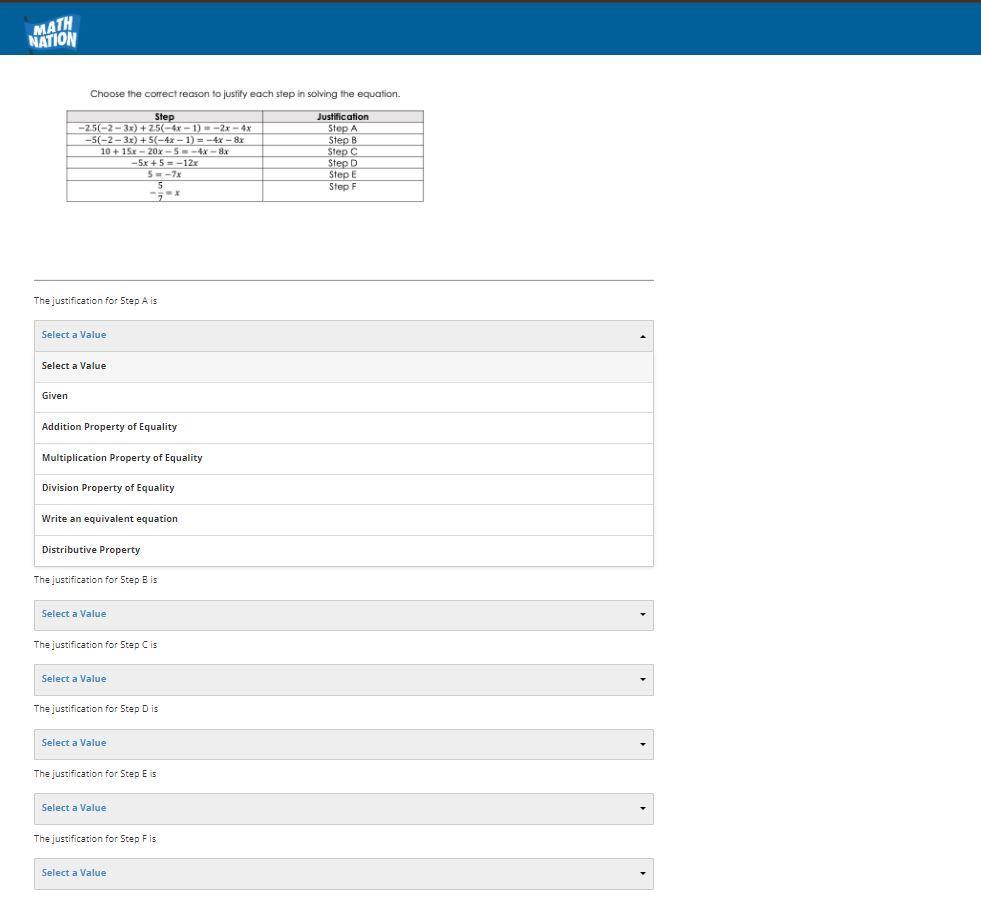
Task: Click the equation '−5x + 5 = −12x'
Action: click(165, 163)
